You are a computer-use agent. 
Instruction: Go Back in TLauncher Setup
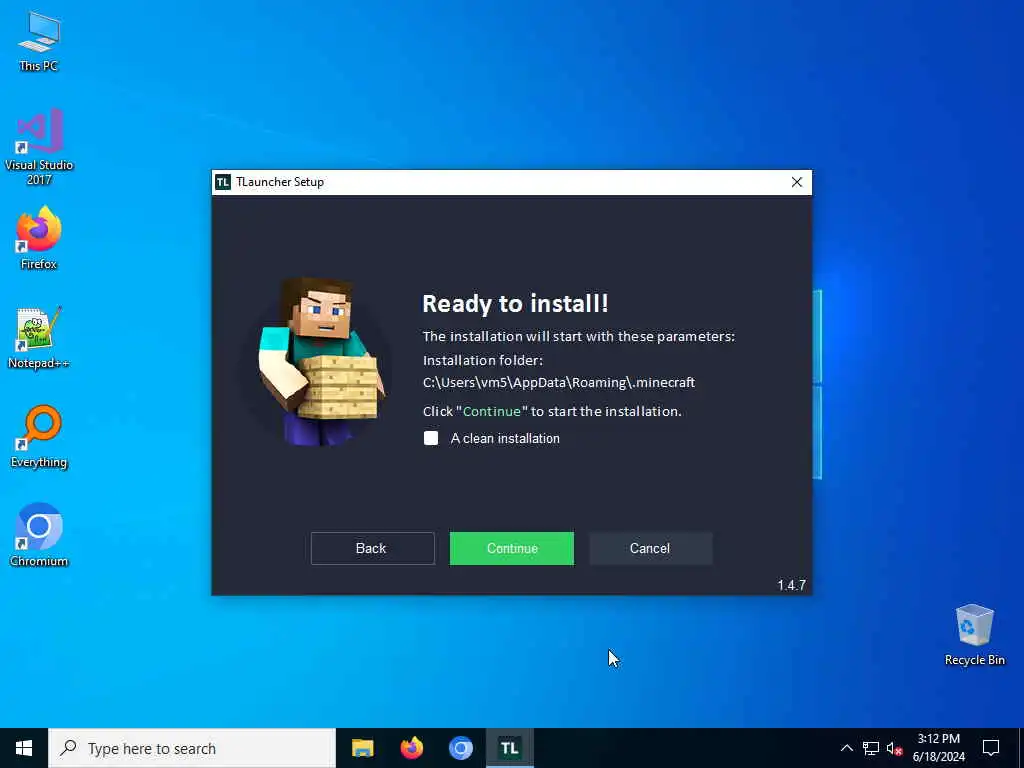coord(372,549)
